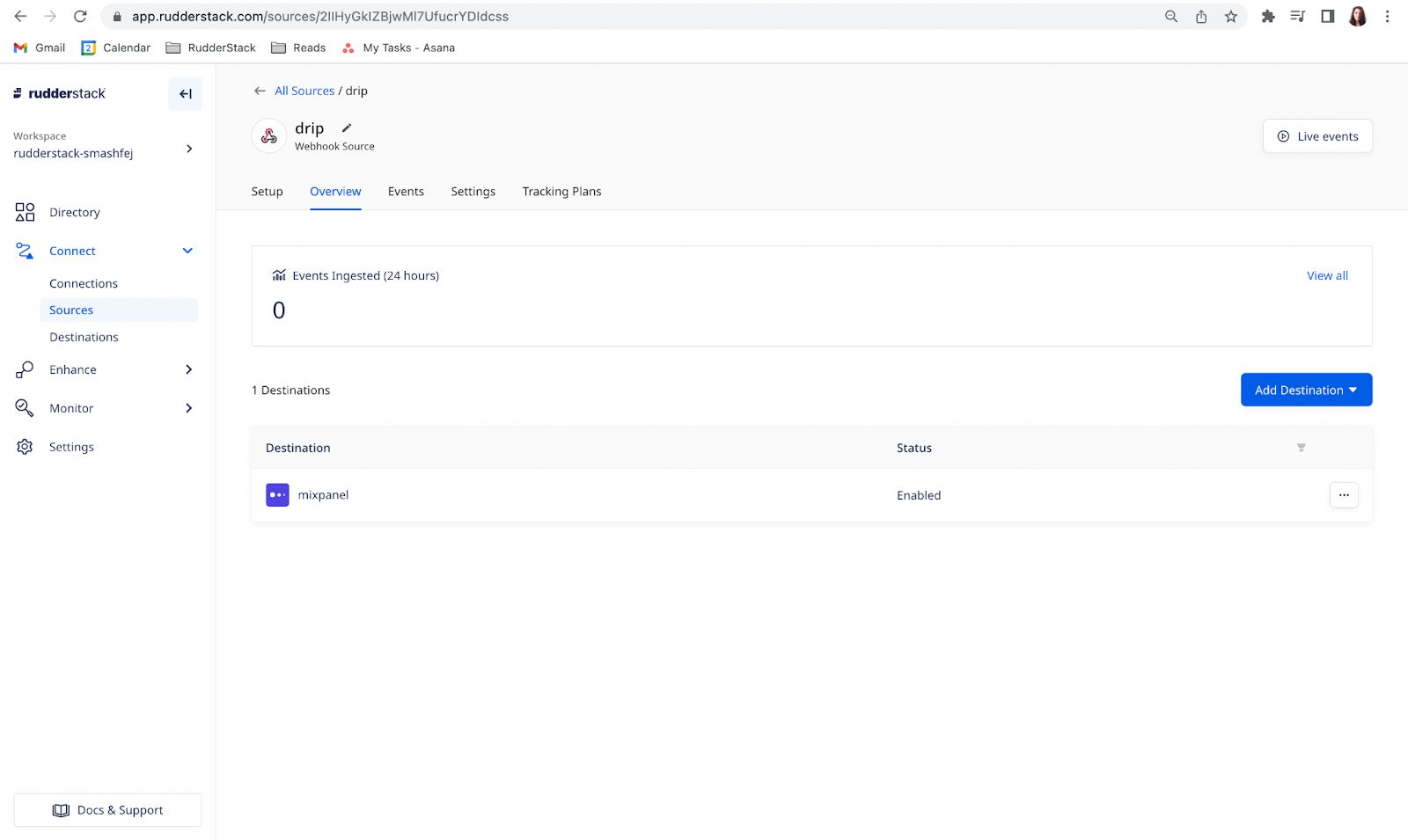Click the Connect sidebar icon
Screen dimensions: 1408x840
coord(25,251)
